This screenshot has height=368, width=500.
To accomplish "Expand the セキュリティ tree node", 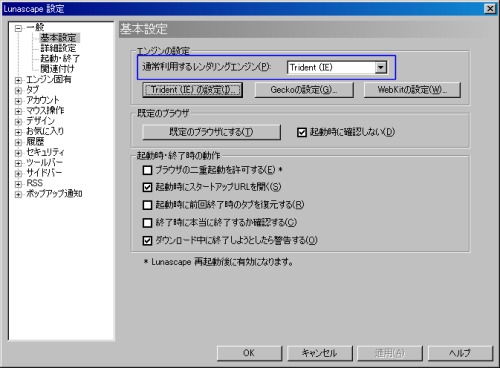I will pyautogui.click(x=19, y=153).
